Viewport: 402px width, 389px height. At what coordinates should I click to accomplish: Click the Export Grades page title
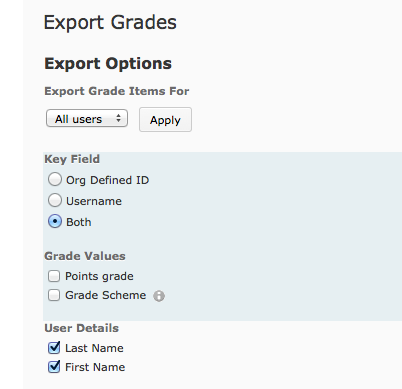click(110, 22)
